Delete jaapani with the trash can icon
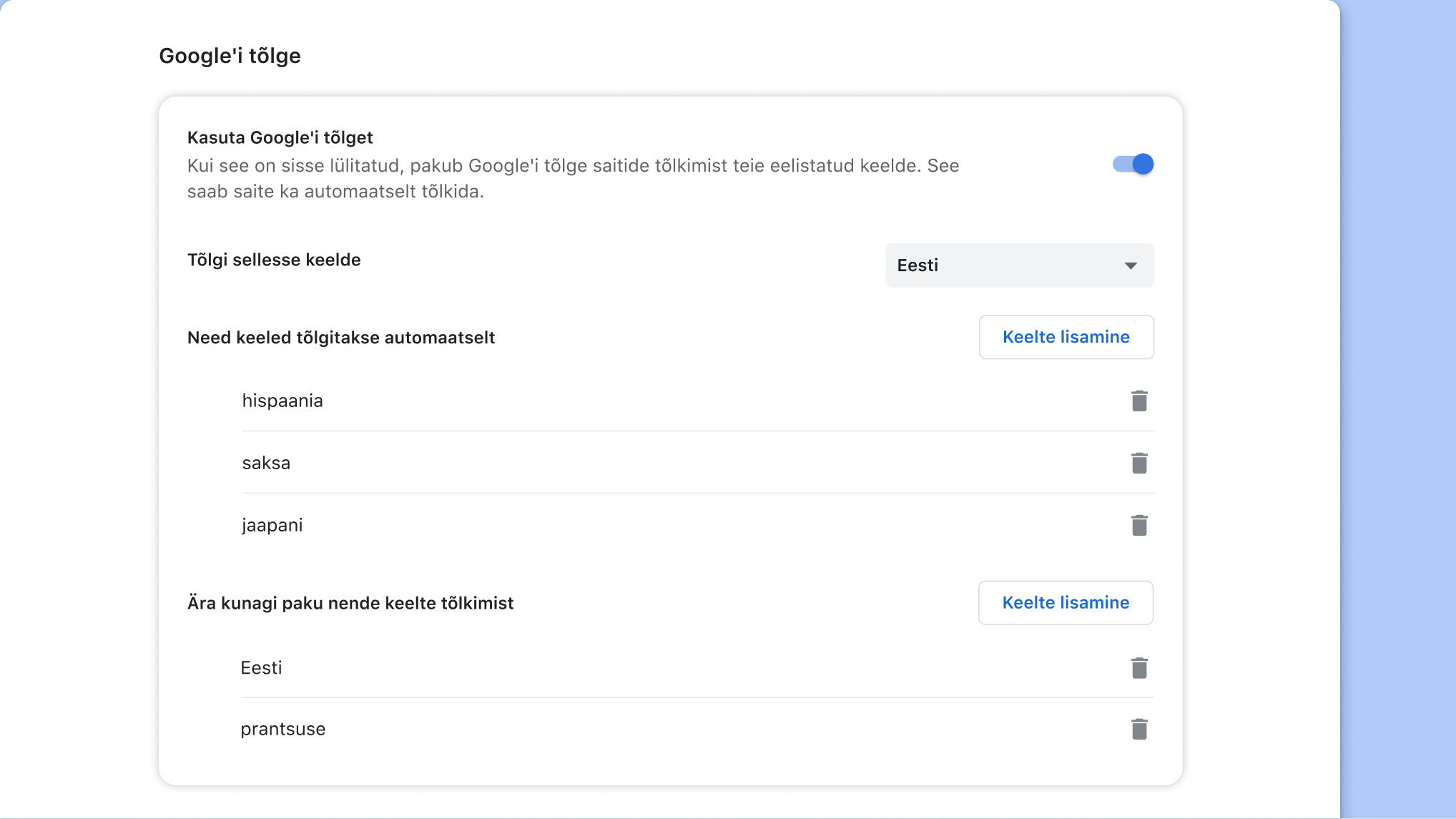Viewport: 1456px width, 819px height. [1139, 524]
